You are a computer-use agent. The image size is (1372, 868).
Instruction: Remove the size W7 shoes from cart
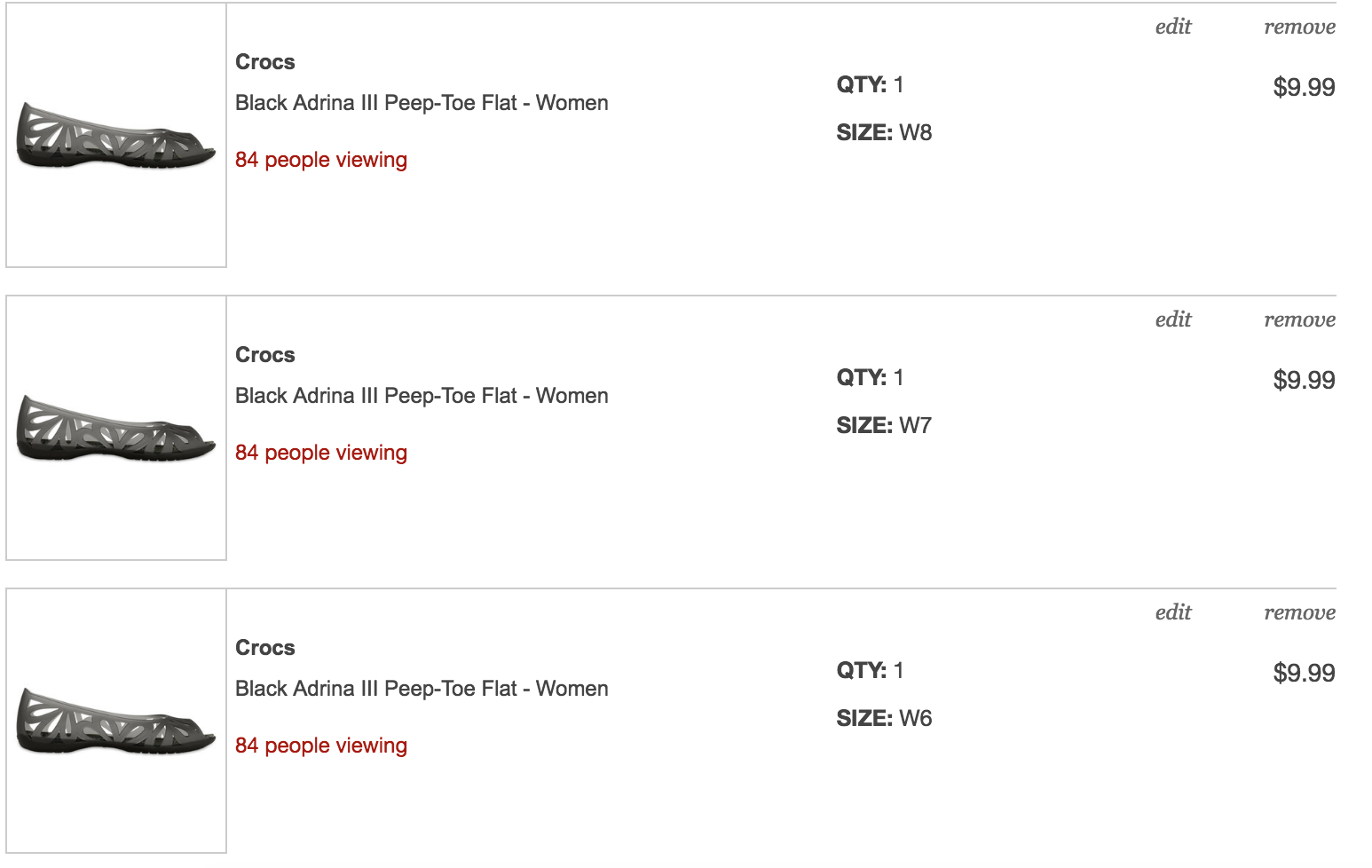coord(1299,320)
